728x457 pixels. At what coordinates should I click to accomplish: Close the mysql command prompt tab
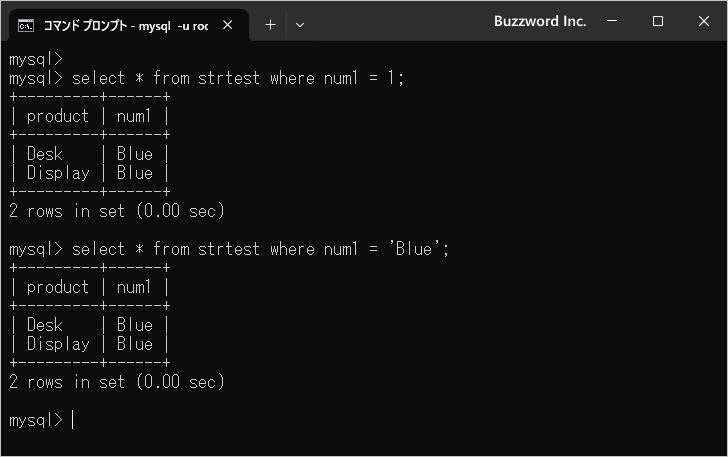228,25
